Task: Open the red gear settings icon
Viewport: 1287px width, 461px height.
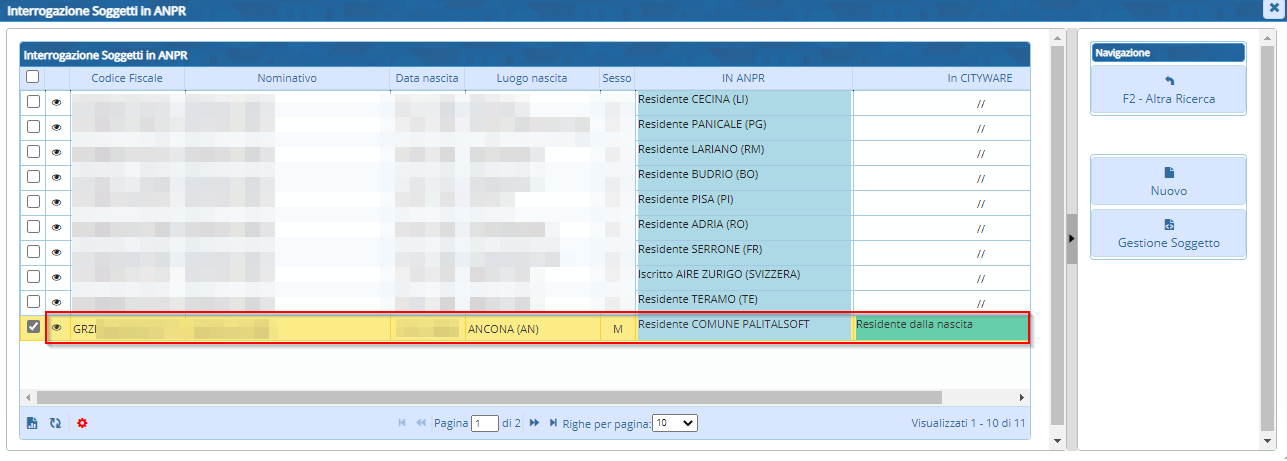Action: tap(82, 423)
